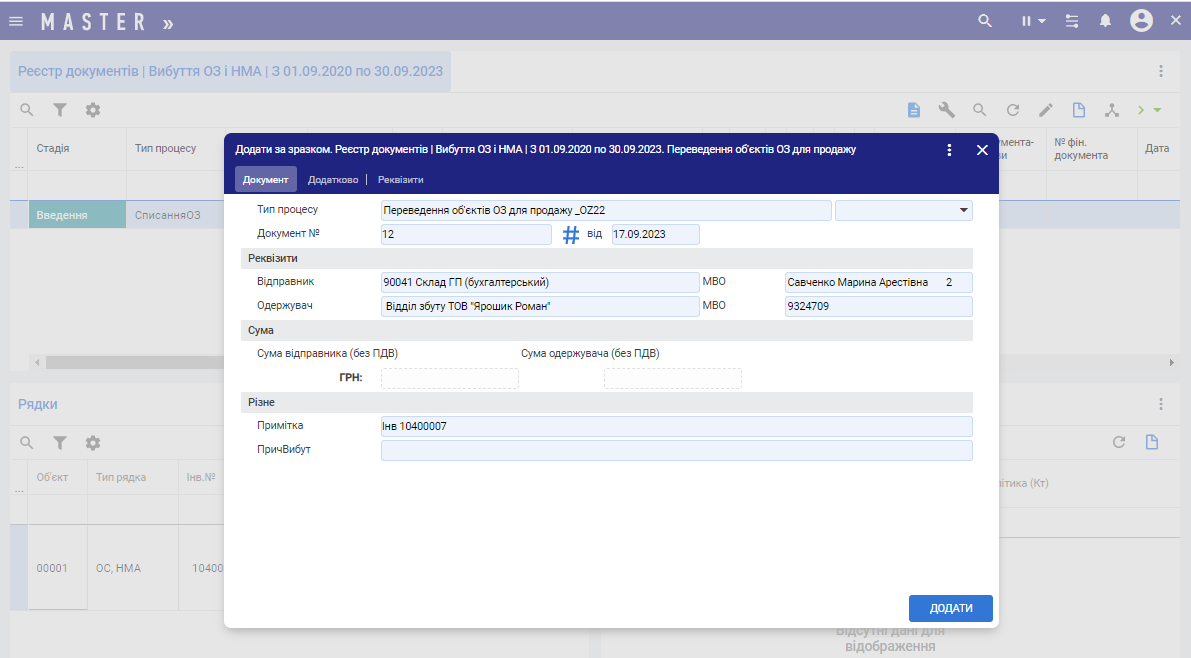The image size is (1191, 658).
Task: Click the pencil edit icon
Action: [1046, 110]
